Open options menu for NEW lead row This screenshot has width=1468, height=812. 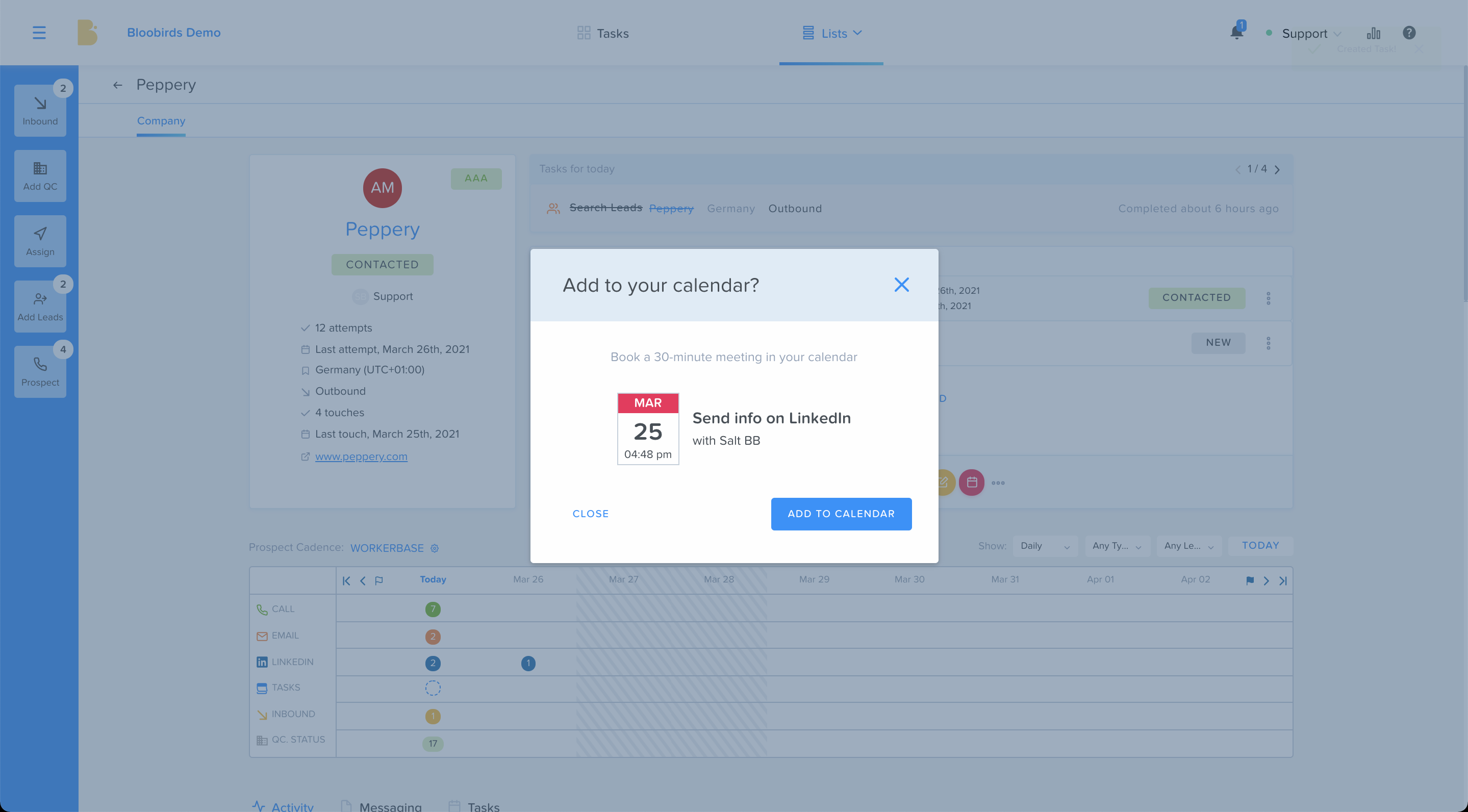point(1268,343)
